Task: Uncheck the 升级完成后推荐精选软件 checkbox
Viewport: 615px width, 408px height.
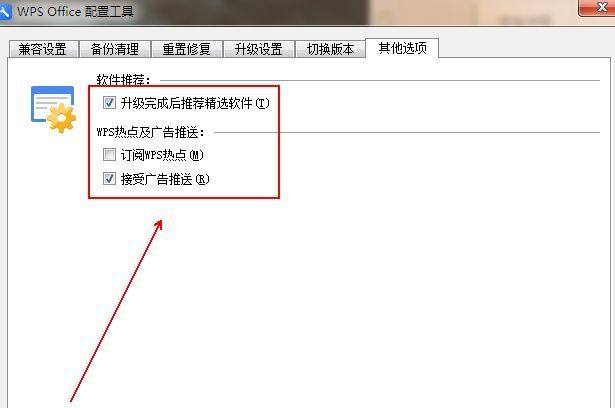Action: (109, 103)
